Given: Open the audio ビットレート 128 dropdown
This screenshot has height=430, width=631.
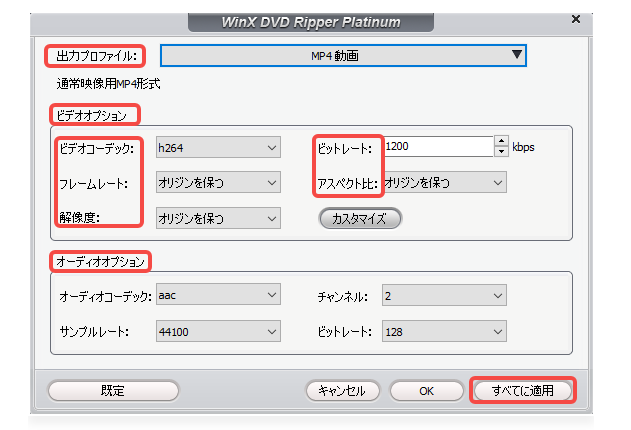Looking at the screenshot, I should [444, 331].
